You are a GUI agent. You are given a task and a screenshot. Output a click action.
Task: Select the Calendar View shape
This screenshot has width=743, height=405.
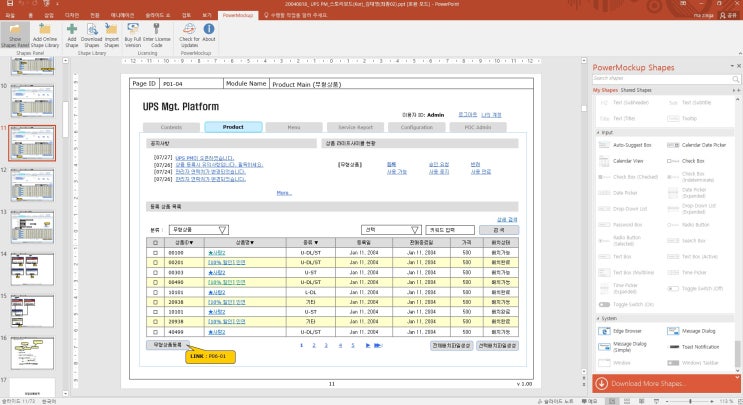621,161
